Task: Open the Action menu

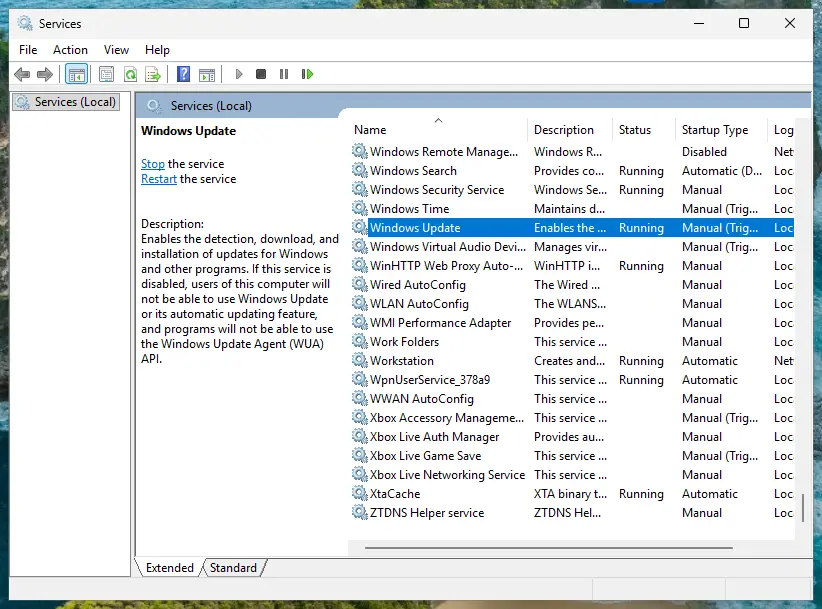Action: tap(70, 50)
